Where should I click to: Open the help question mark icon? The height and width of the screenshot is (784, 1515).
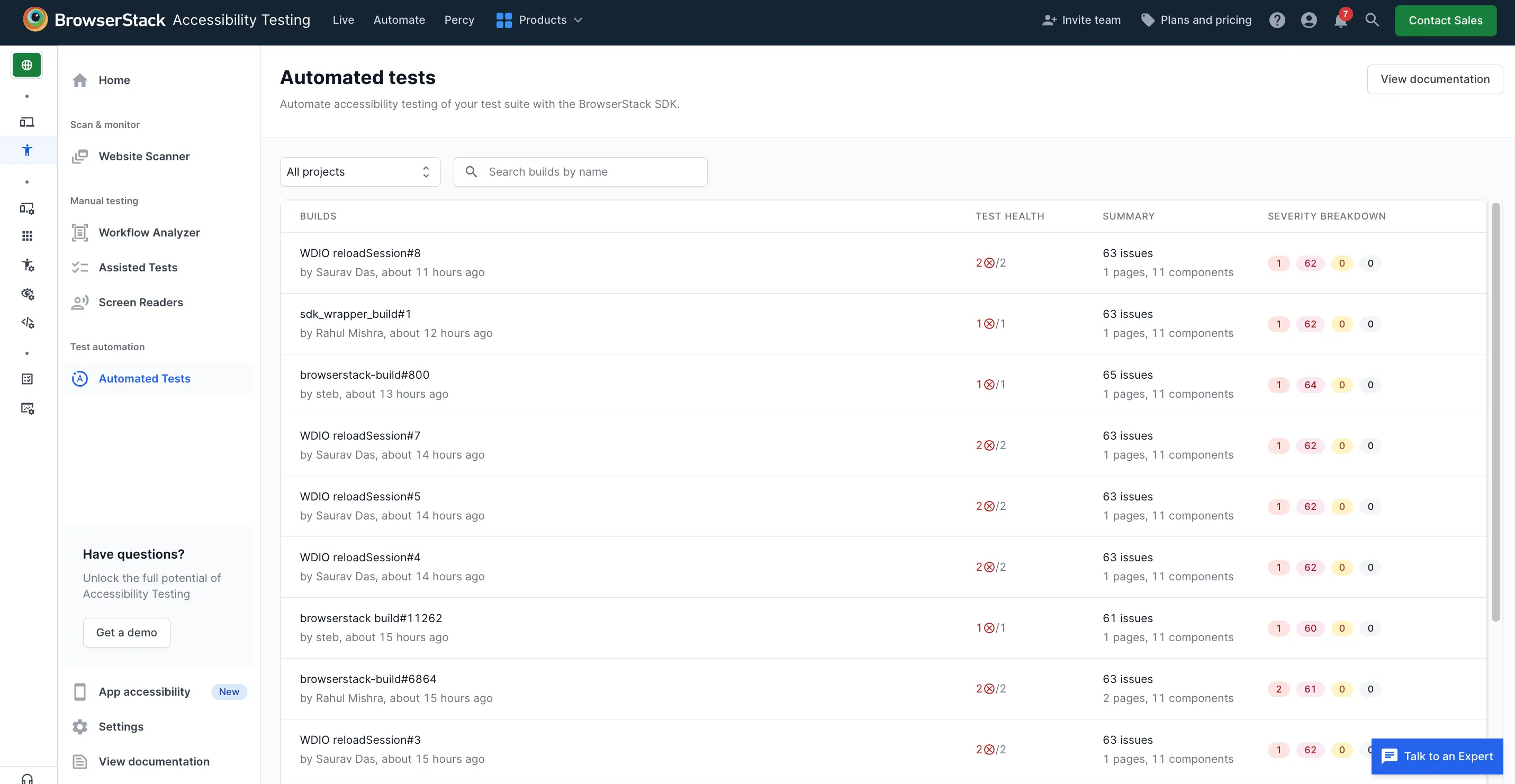point(1277,21)
